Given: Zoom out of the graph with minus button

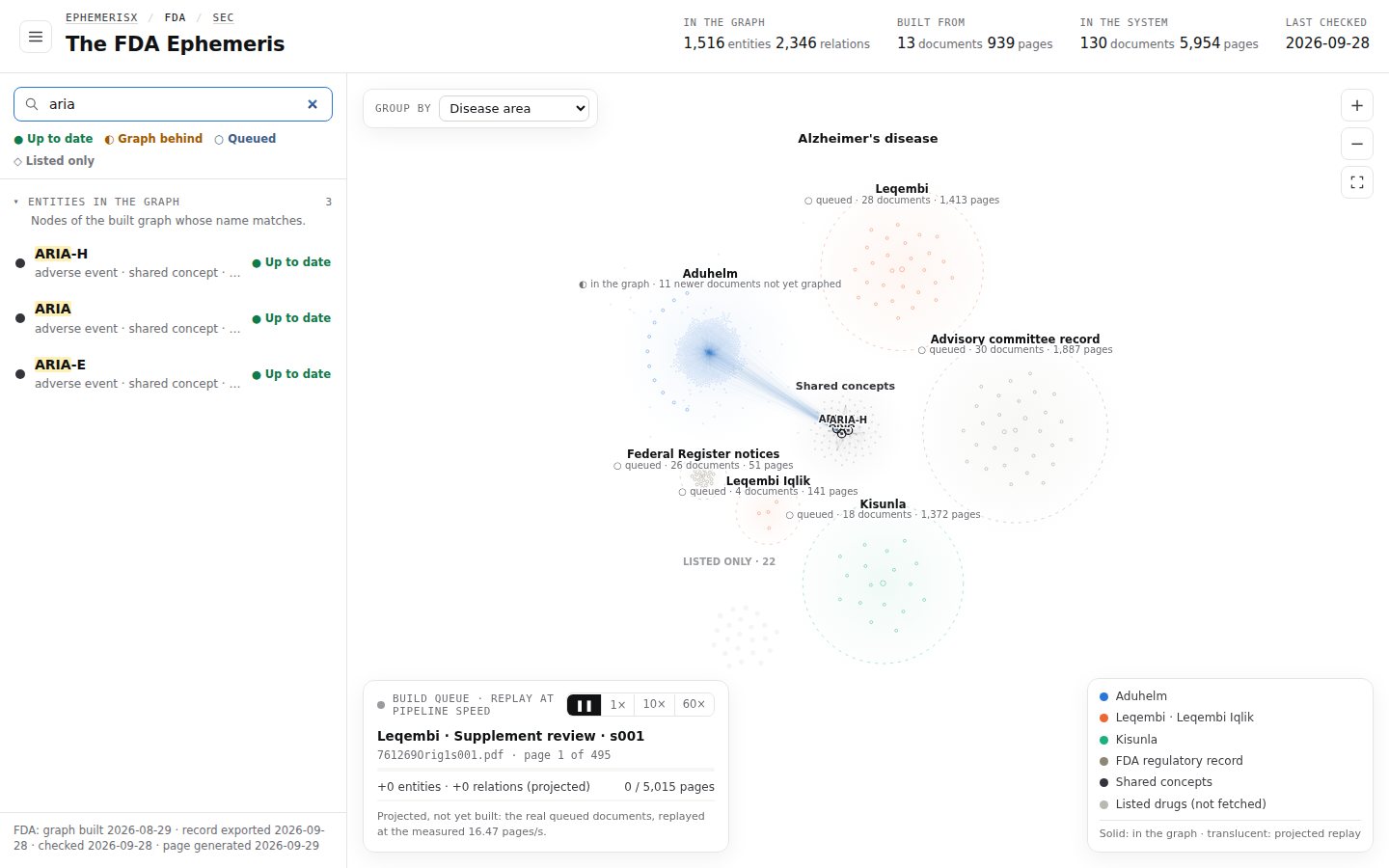Looking at the screenshot, I should tap(1357, 144).
